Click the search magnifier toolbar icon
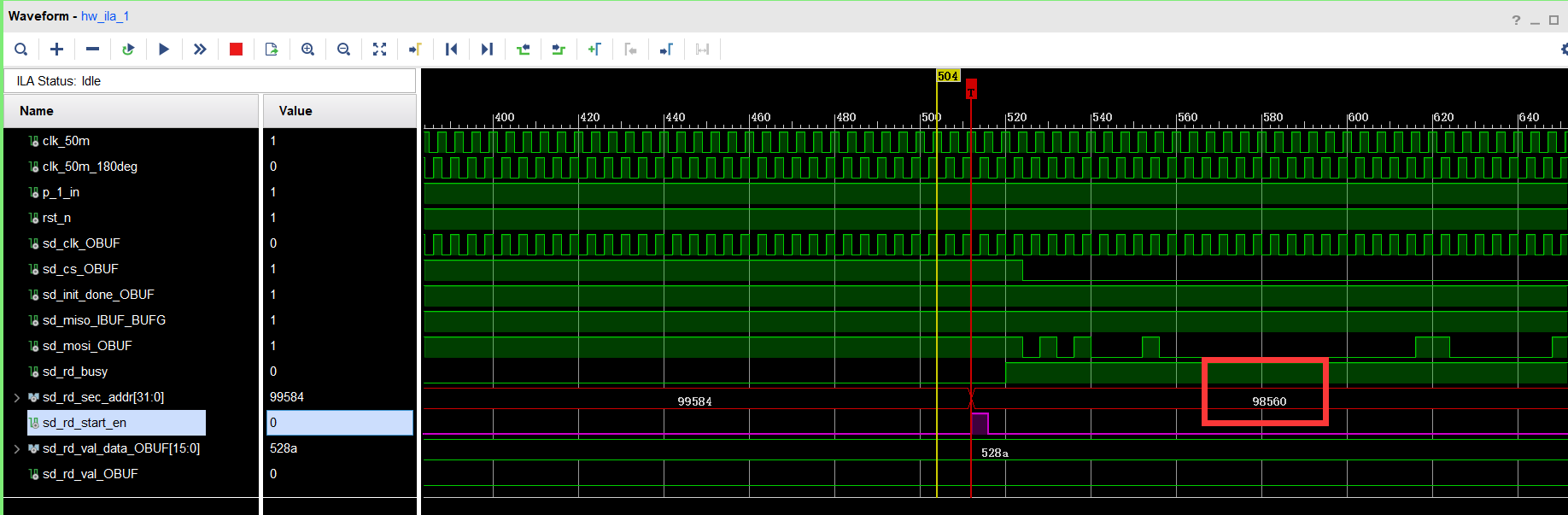Viewport: 1568px width, 515px height. point(21,50)
